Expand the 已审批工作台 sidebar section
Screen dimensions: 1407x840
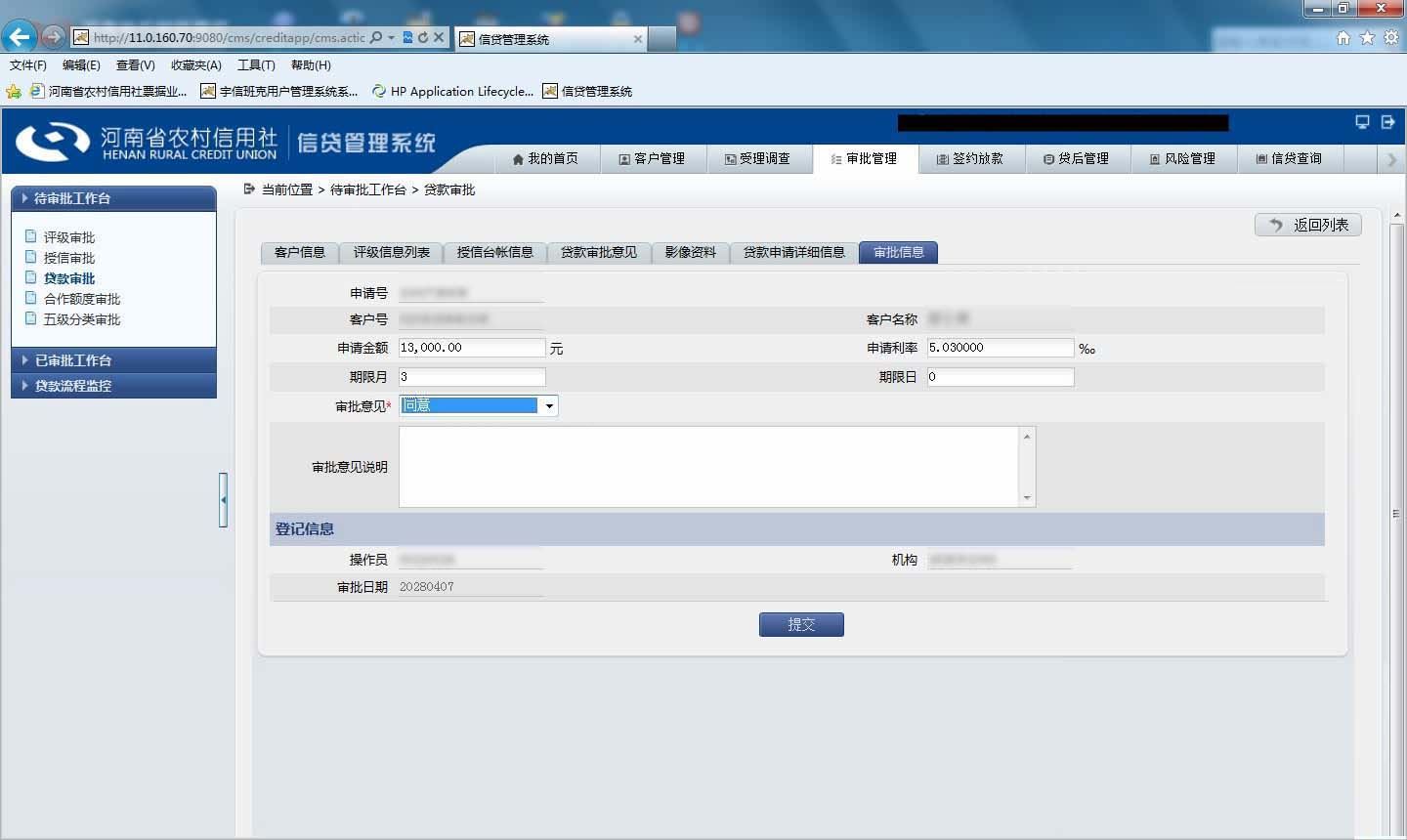(x=113, y=360)
